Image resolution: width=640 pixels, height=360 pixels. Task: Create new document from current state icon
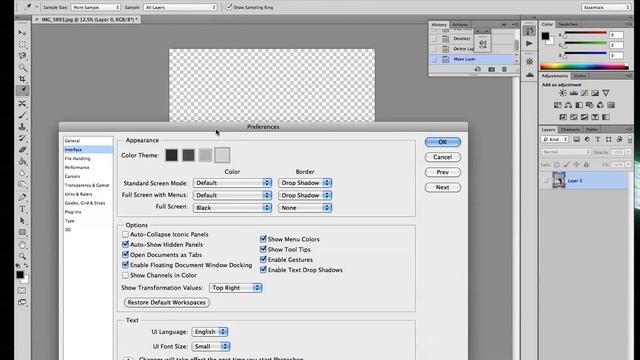[478, 69]
